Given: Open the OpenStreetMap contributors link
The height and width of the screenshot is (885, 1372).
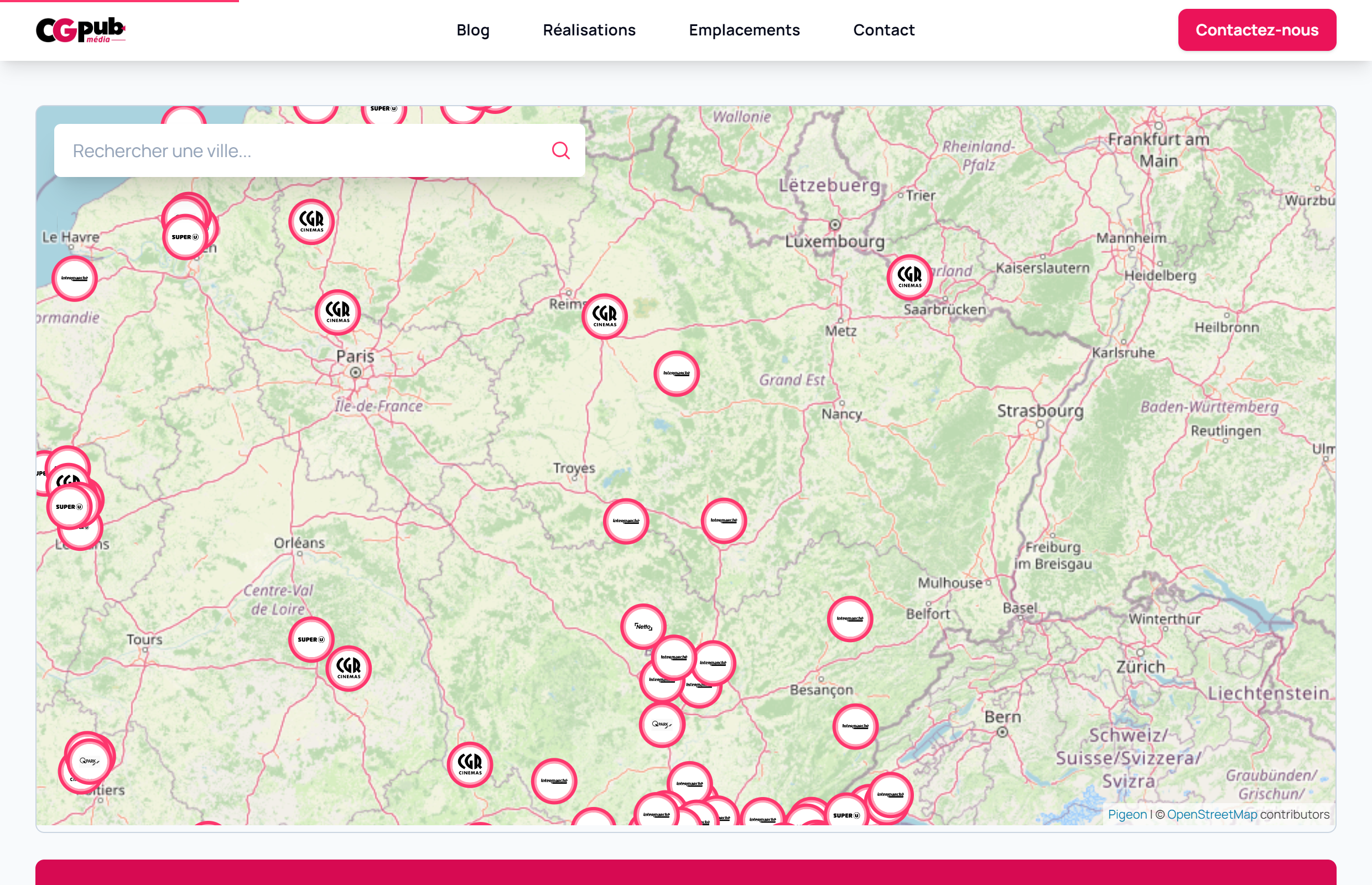Looking at the screenshot, I should click(x=1212, y=814).
